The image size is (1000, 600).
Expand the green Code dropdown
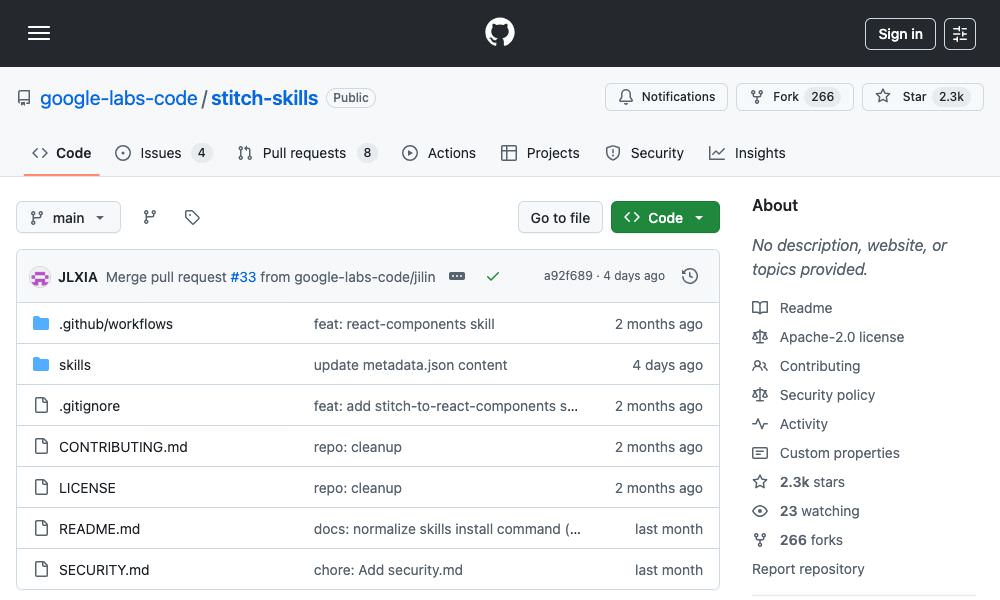point(665,217)
